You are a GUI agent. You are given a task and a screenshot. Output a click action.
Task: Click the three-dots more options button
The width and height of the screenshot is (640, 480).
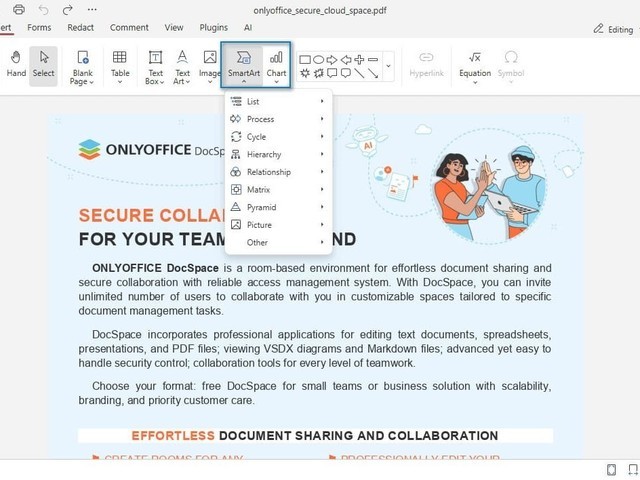92,9
